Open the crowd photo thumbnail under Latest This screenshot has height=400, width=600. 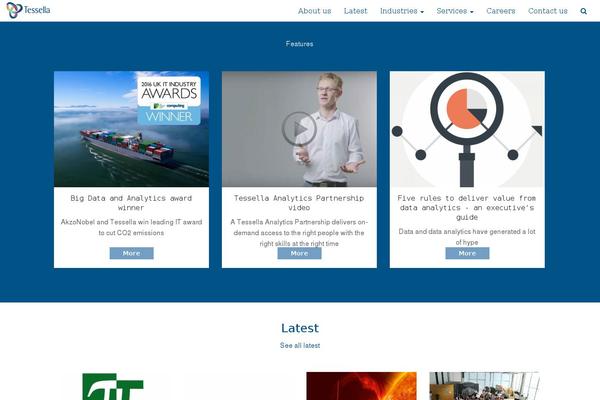[x=484, y=386]
